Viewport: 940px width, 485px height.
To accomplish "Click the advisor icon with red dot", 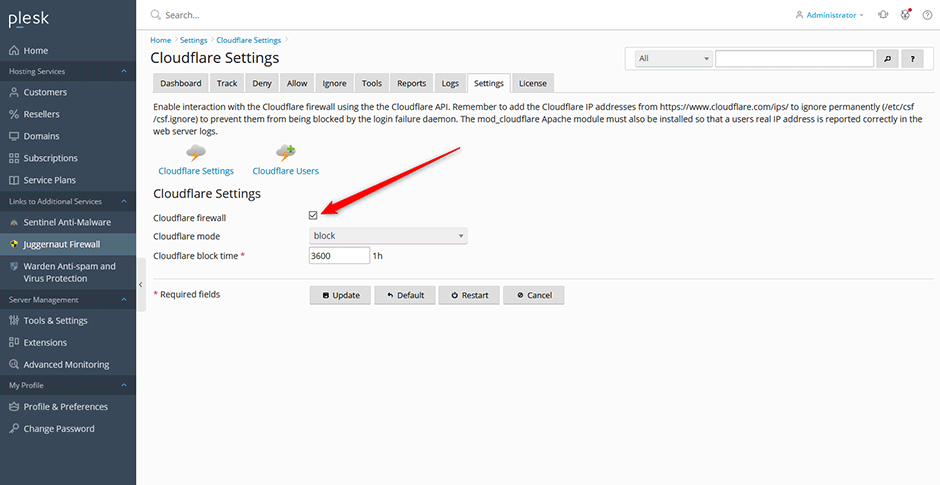I will pyautogui.click(x=905, y=14).
